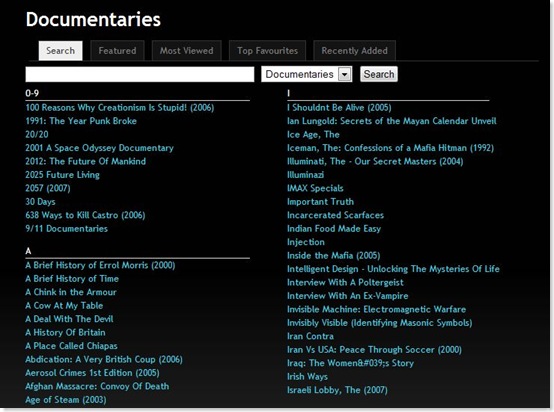This screenshot has height=412, width=554.
Task: Open the 2057 (2007) link
Action: tap(48, 188)
